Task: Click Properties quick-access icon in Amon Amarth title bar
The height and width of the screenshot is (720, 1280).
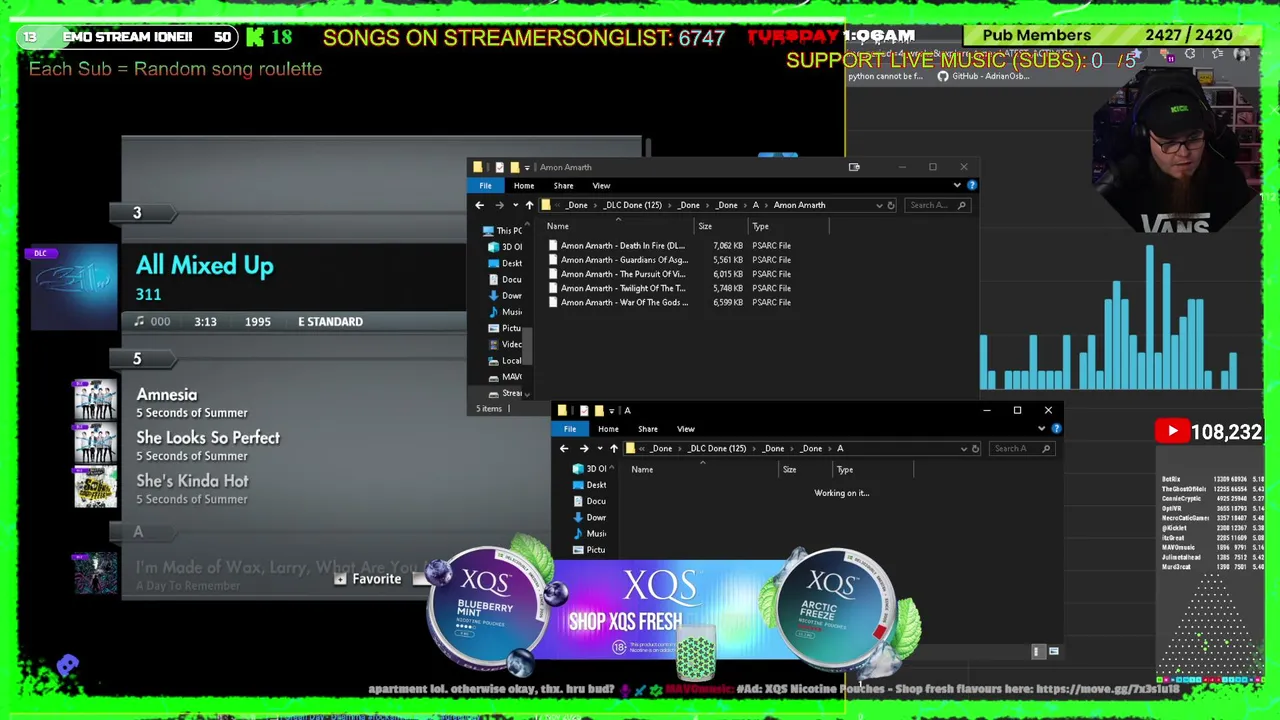Action: tap(500, 167)
